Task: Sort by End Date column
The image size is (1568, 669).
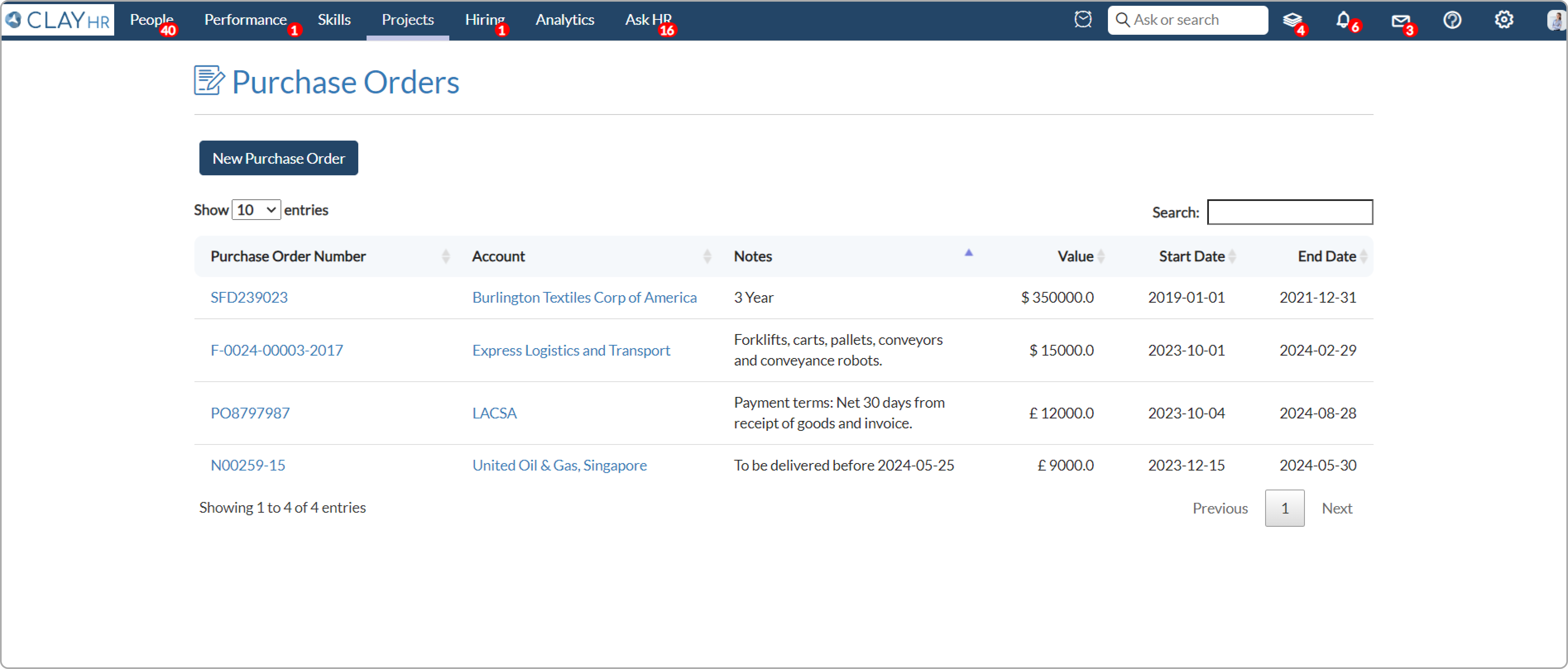Action: [x=1307, y=256]
